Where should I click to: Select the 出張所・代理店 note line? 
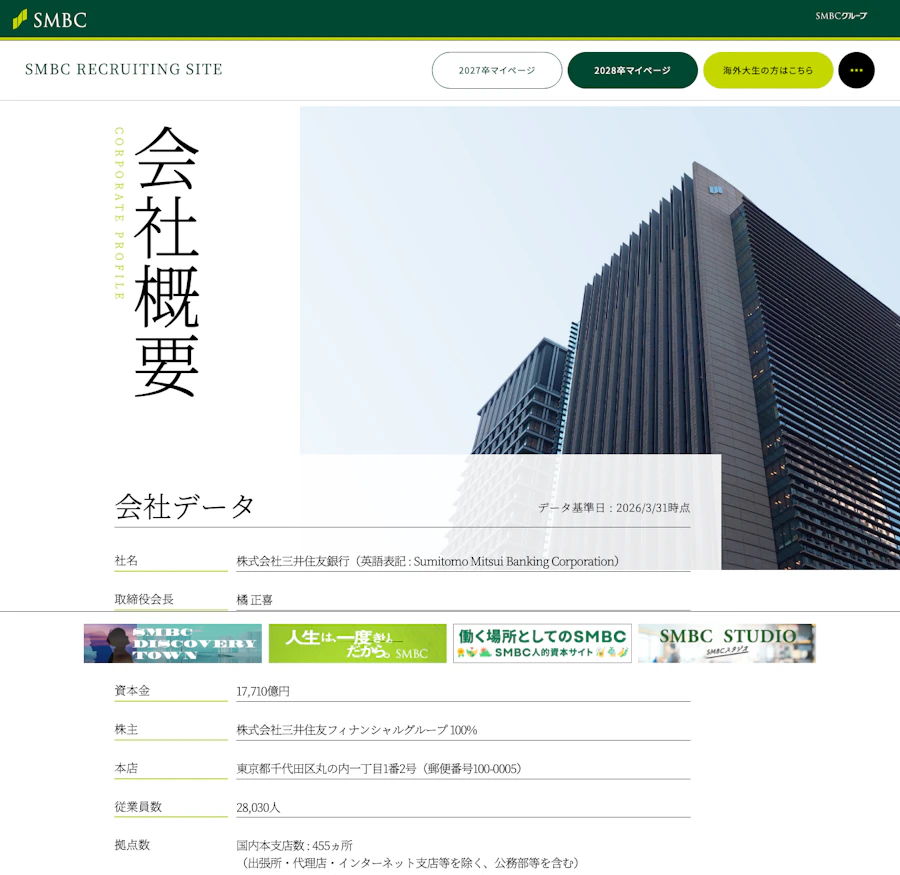(408, 863)
